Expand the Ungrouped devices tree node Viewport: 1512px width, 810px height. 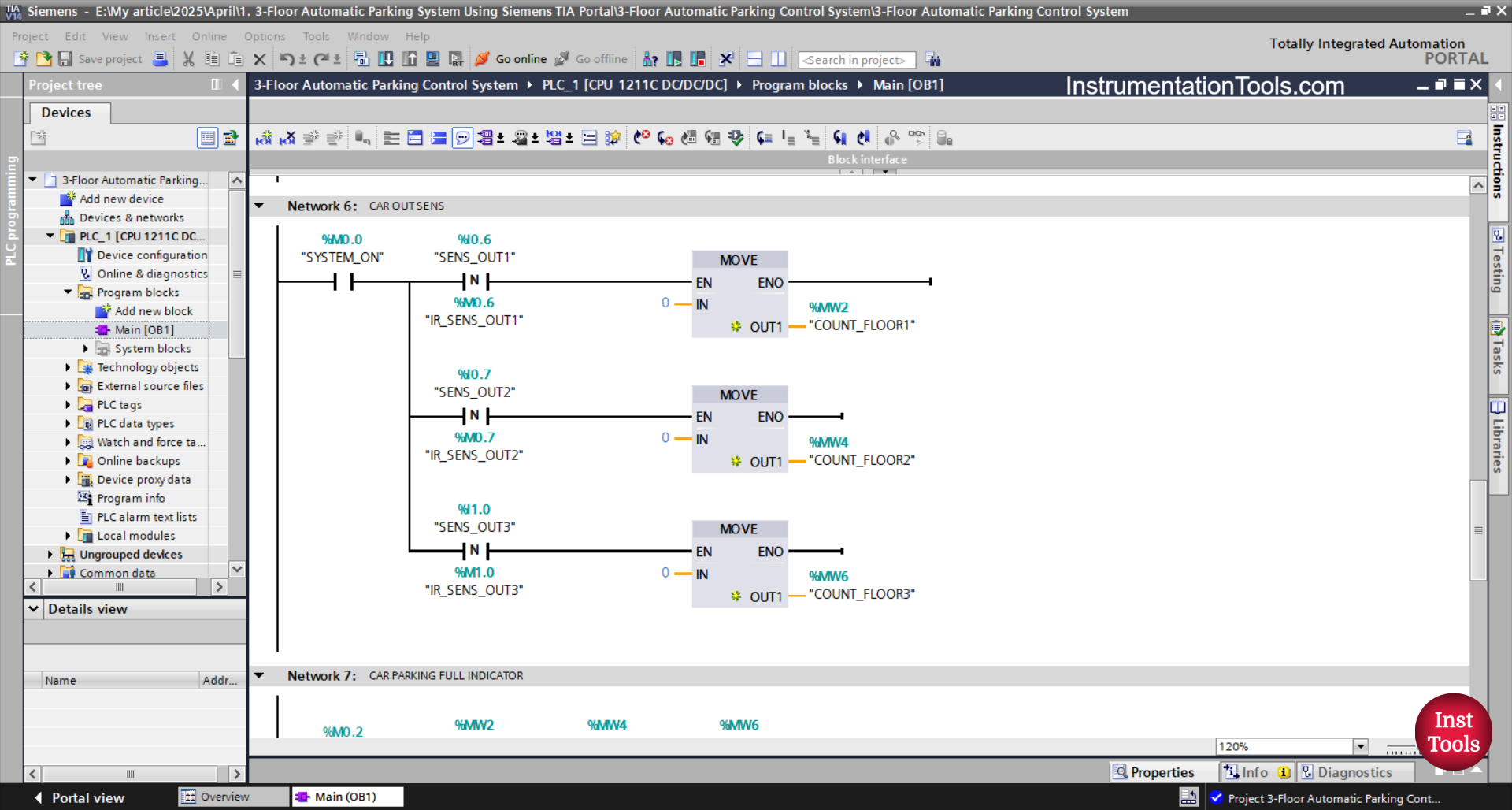pyautogui.click(x=52, y=554)
